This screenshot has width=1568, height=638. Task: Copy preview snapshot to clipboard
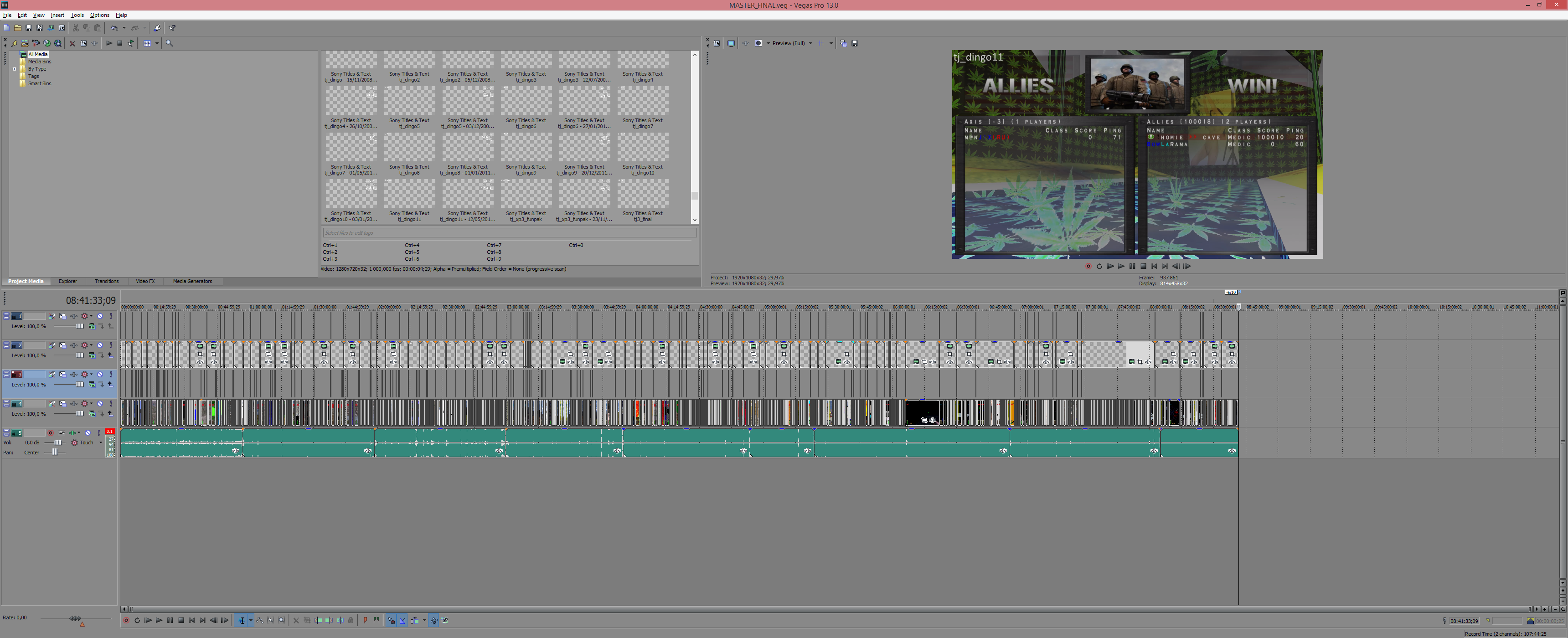tap(843, 43)
